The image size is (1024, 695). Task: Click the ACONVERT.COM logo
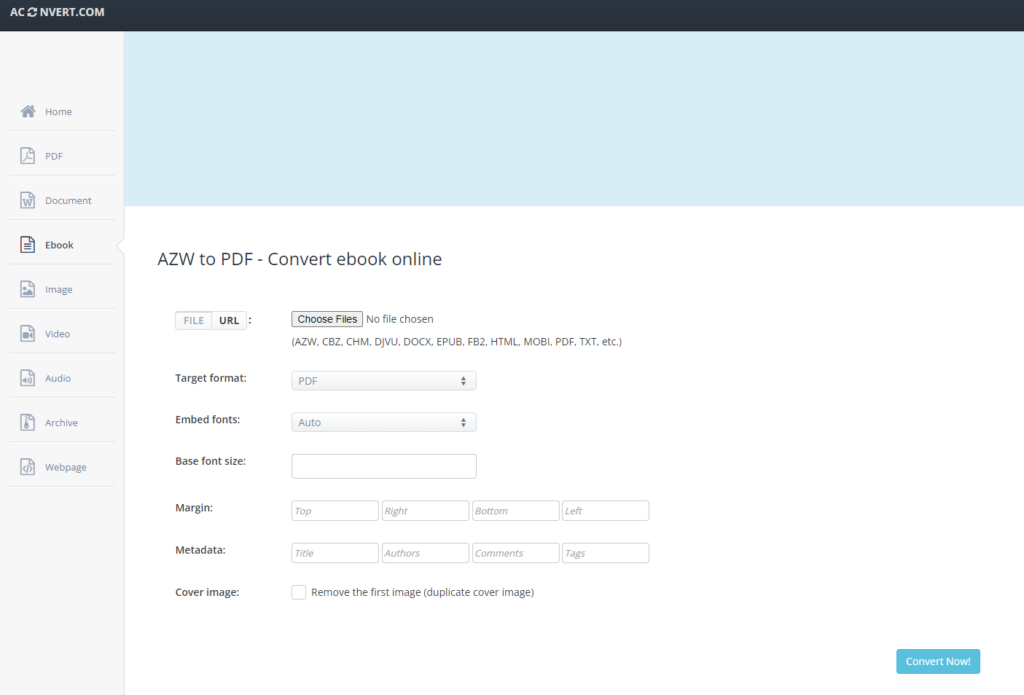point(57,13)
